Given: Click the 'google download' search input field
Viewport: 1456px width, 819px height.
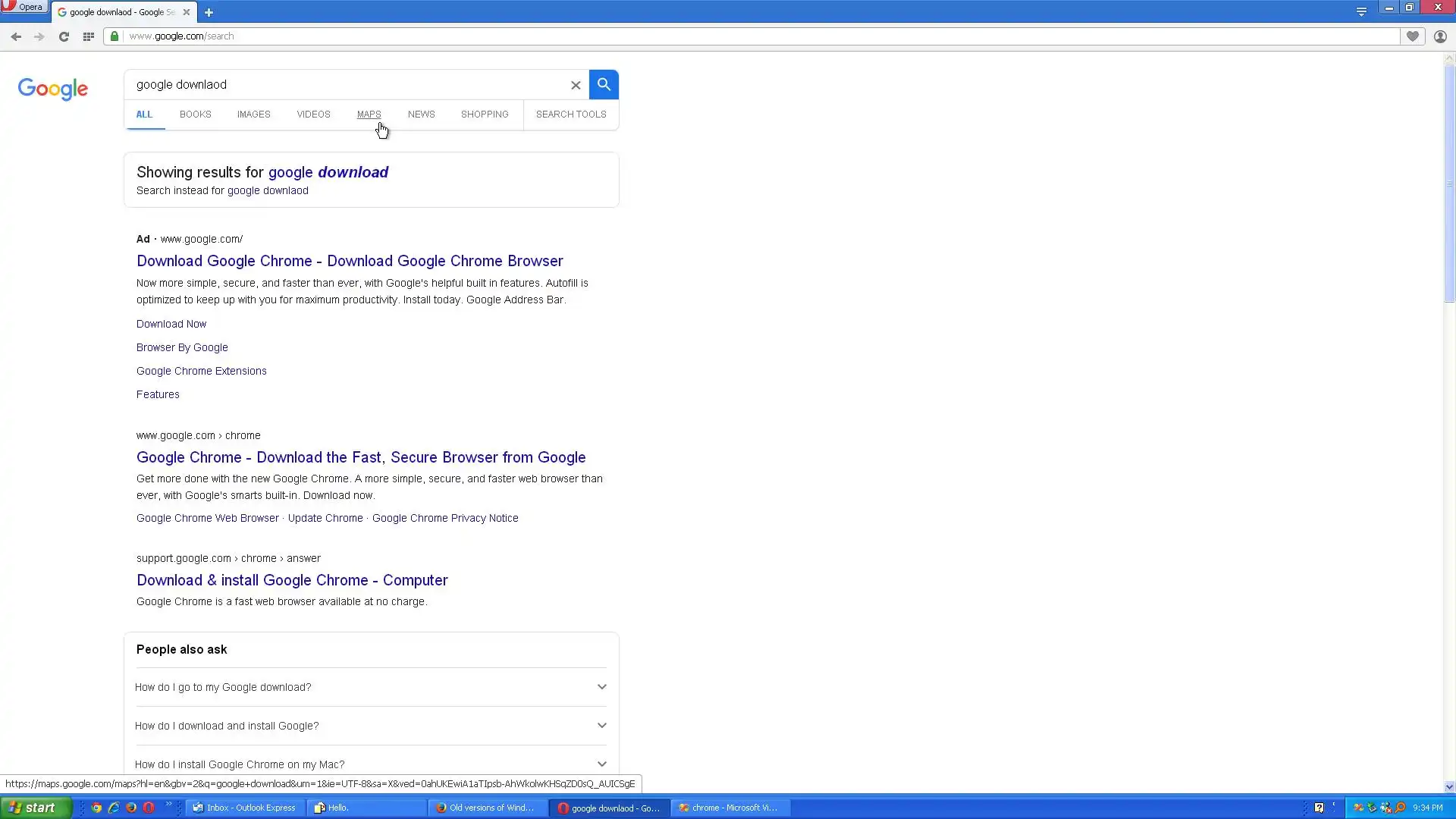Looking at the screenshot, I should (345, 85).
